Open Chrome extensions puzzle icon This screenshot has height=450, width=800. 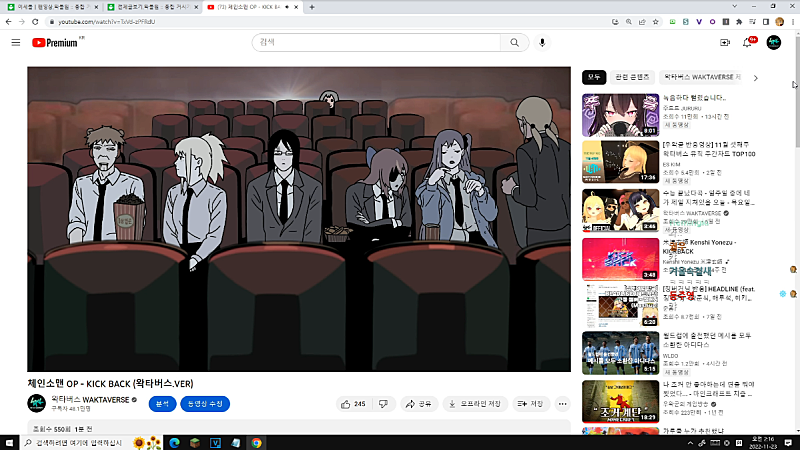tap(739, 22)
